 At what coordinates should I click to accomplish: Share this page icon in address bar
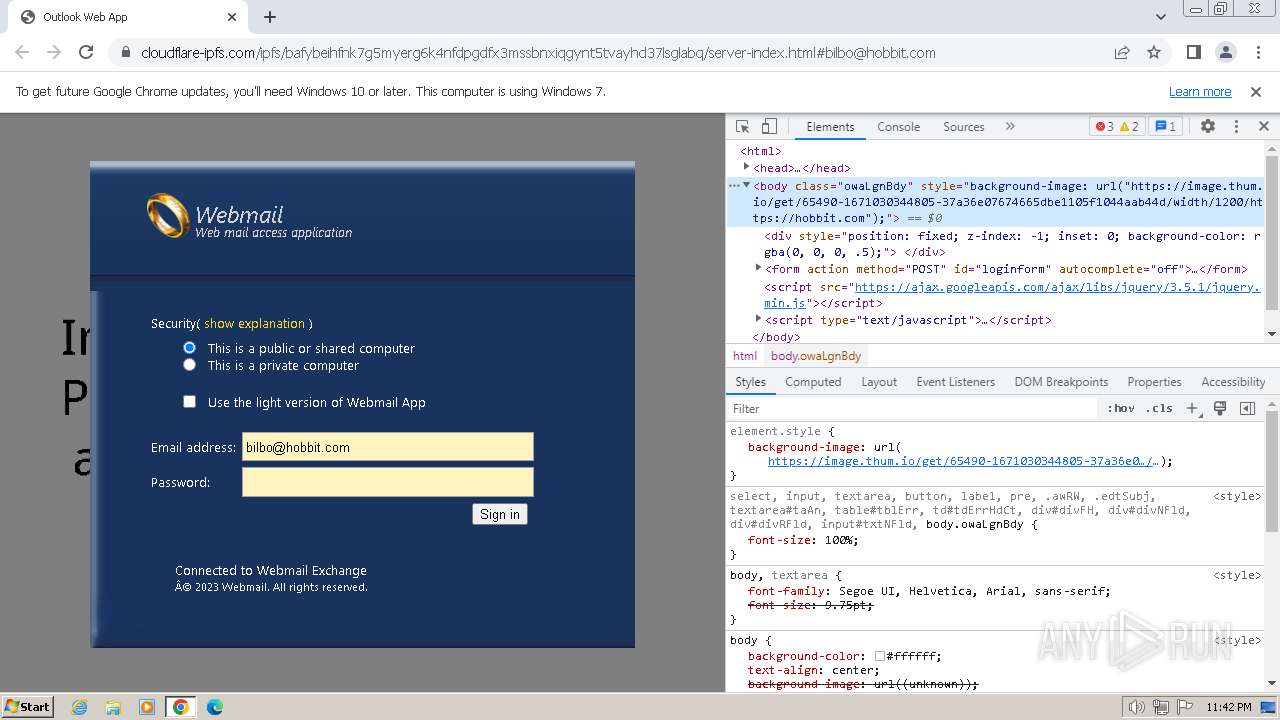[1122, 52]
